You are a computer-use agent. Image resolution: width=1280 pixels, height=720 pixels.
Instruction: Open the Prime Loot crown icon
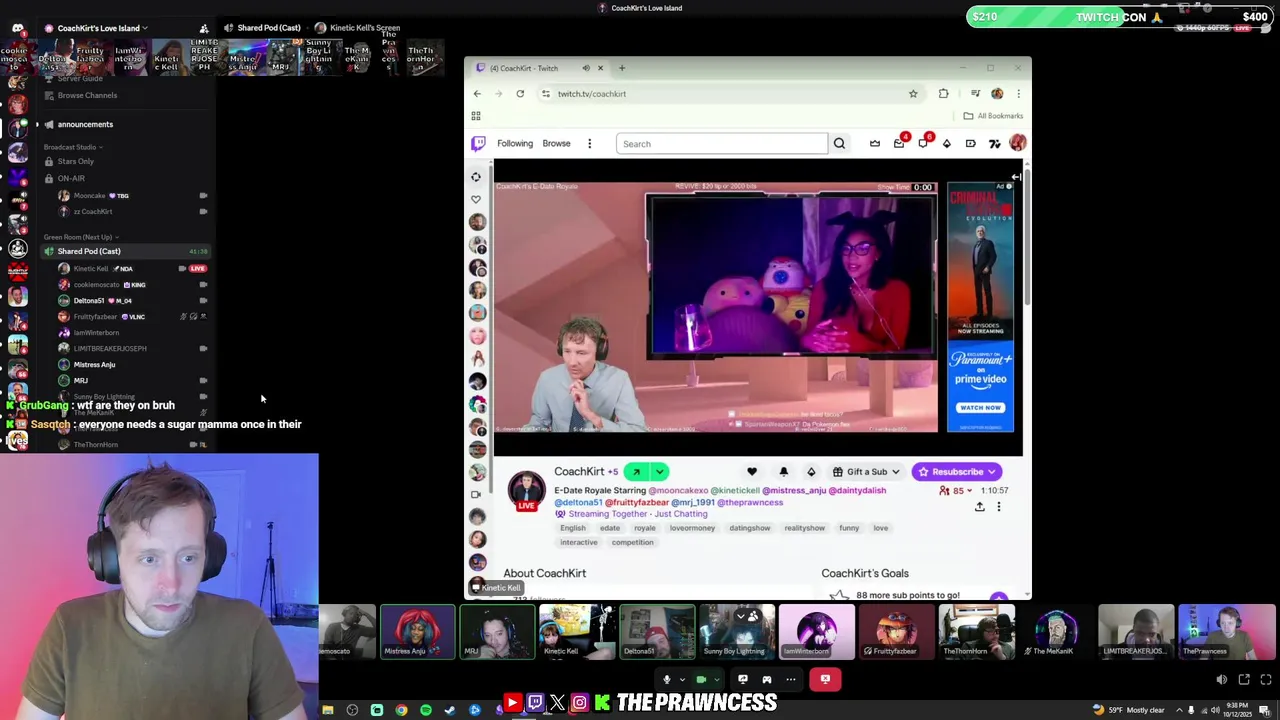pyautogui.click(x=875, y=144)
